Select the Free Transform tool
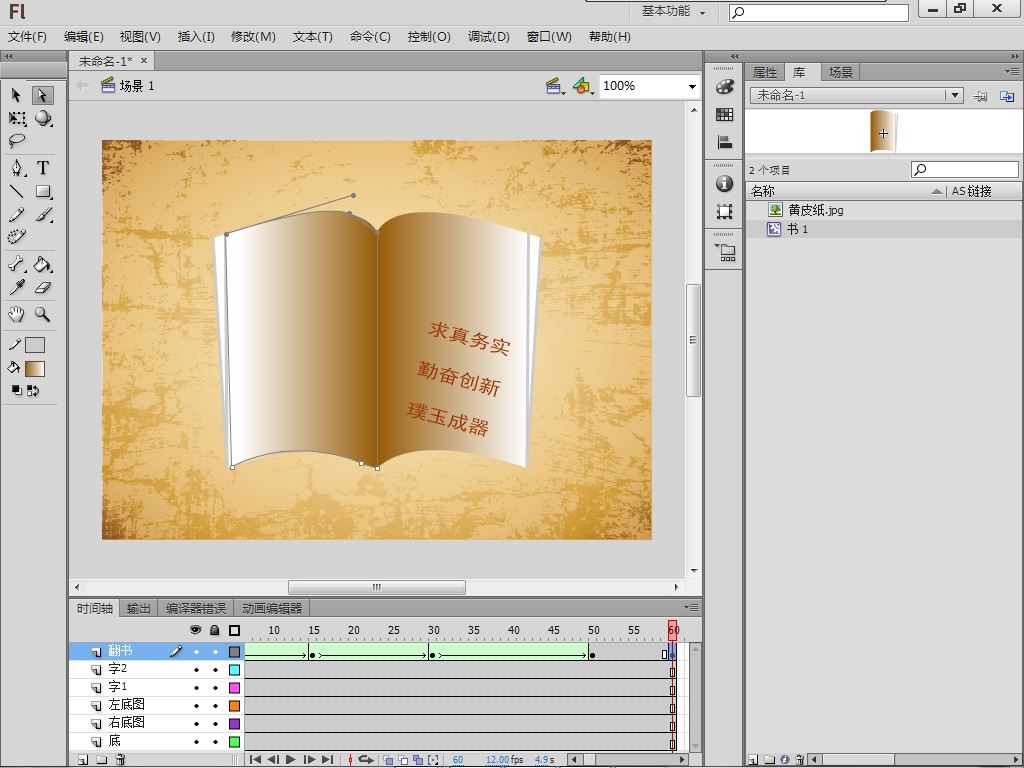The height and width of the screenshot is (768, 1024). [x=17, y=118]
